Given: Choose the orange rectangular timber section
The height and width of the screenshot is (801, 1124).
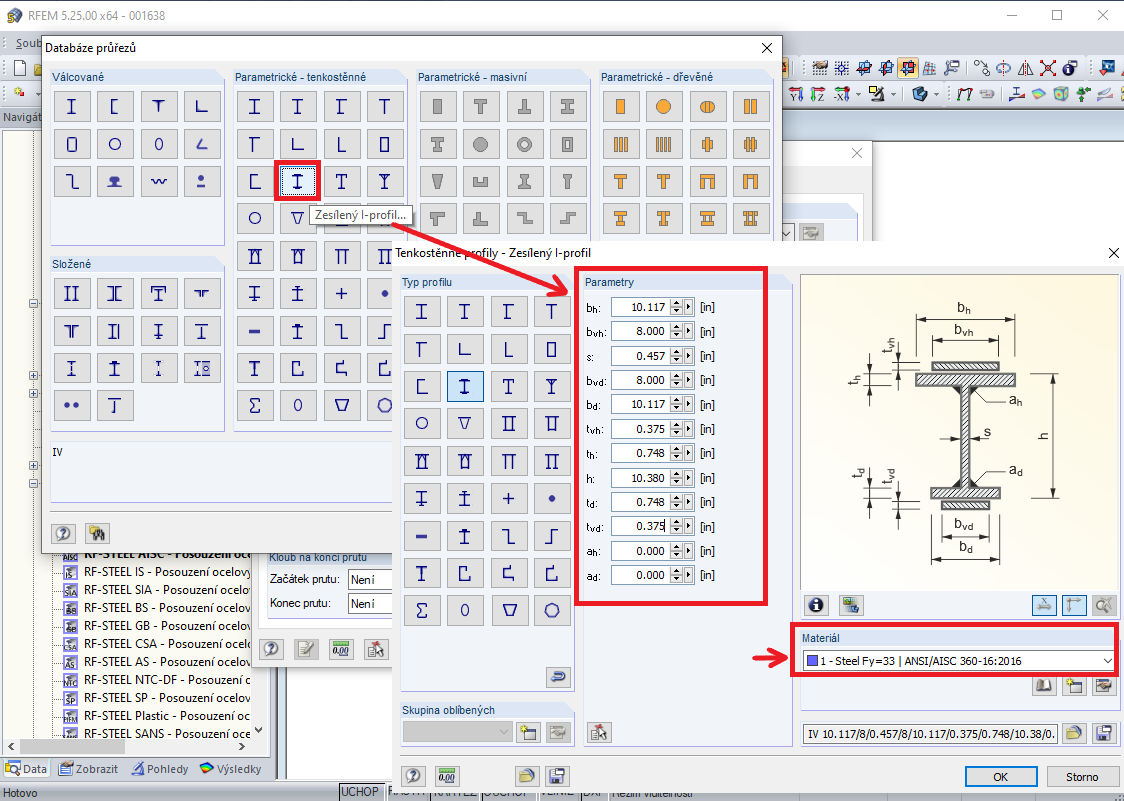Looking at the screenshot, I should point(621,107).
